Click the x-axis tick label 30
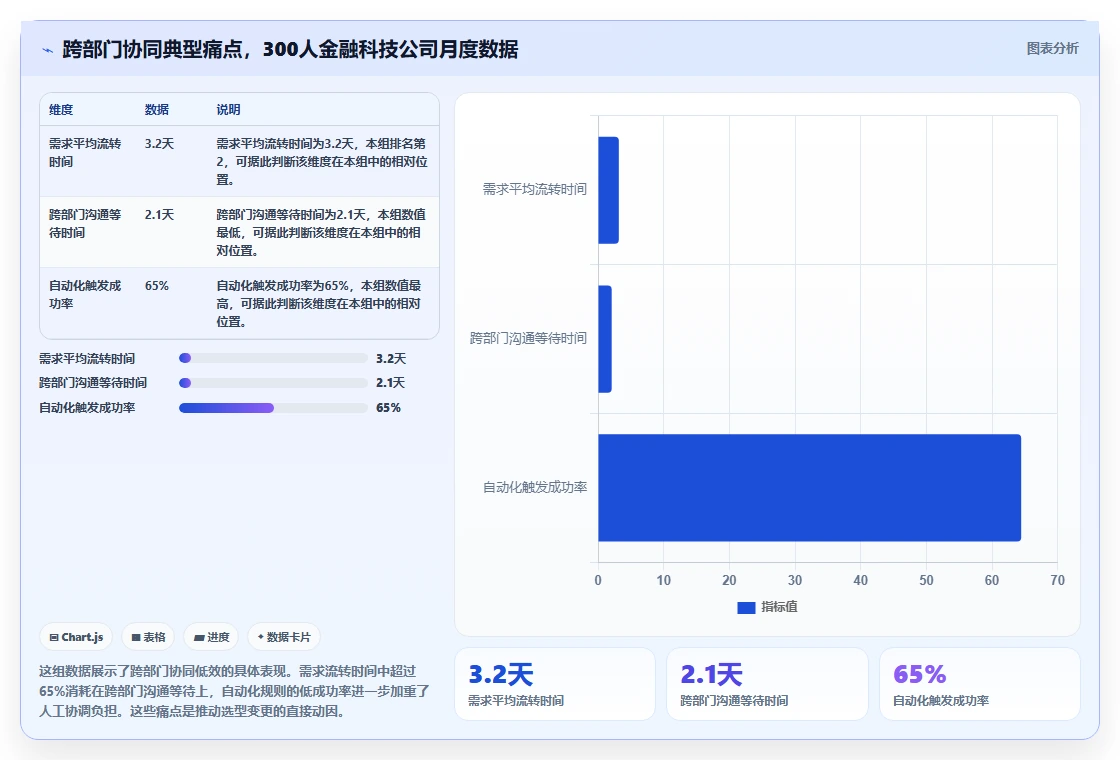 coord(795,581)
